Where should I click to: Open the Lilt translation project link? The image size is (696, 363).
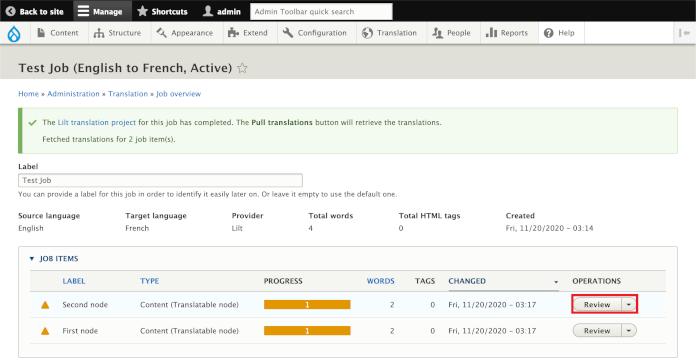pyautogui.click(x=97, y=122)
